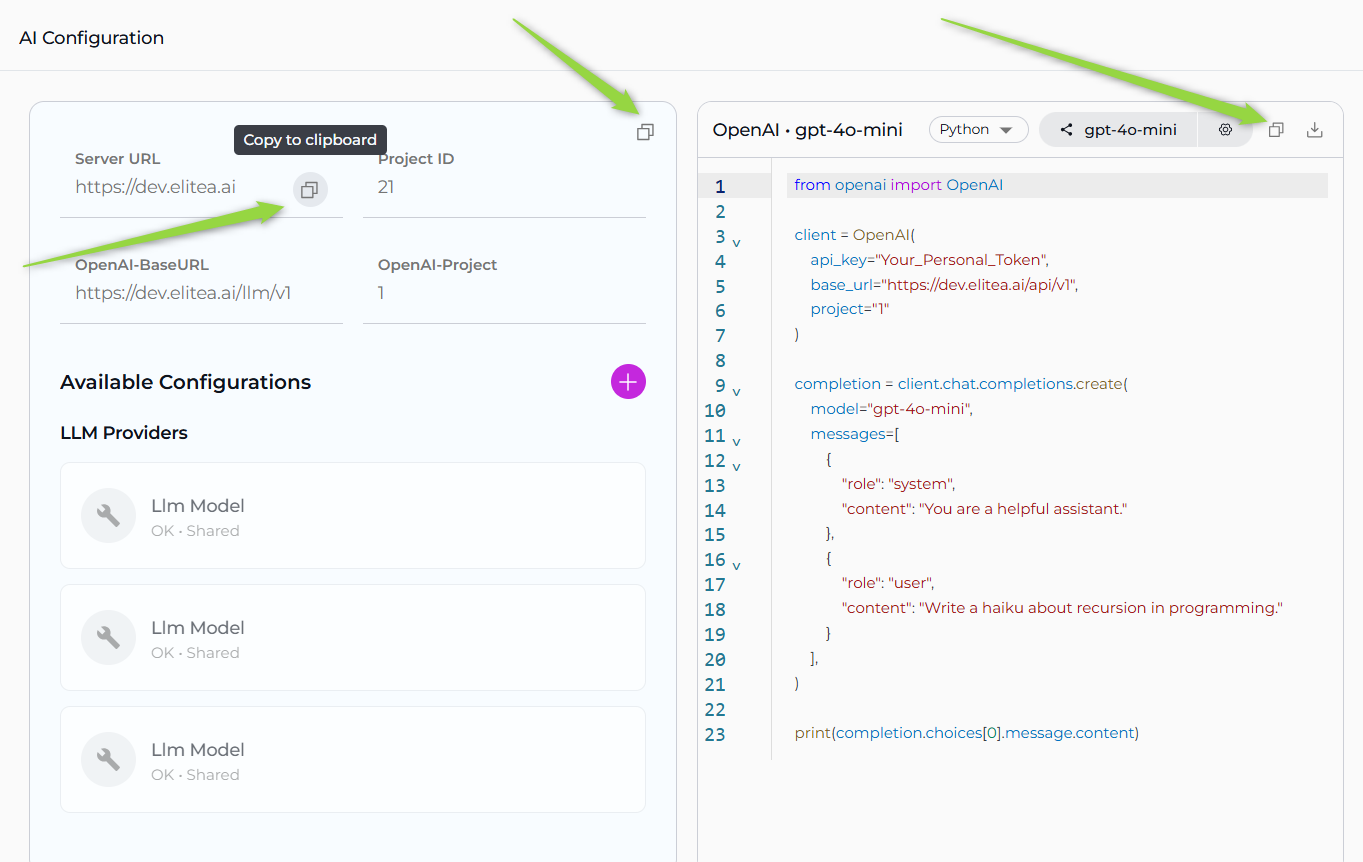Image resolution: width=1363 pixels, height=862 pixels.
Task: Click the print statement on line 23
Action: pos(967,733)
